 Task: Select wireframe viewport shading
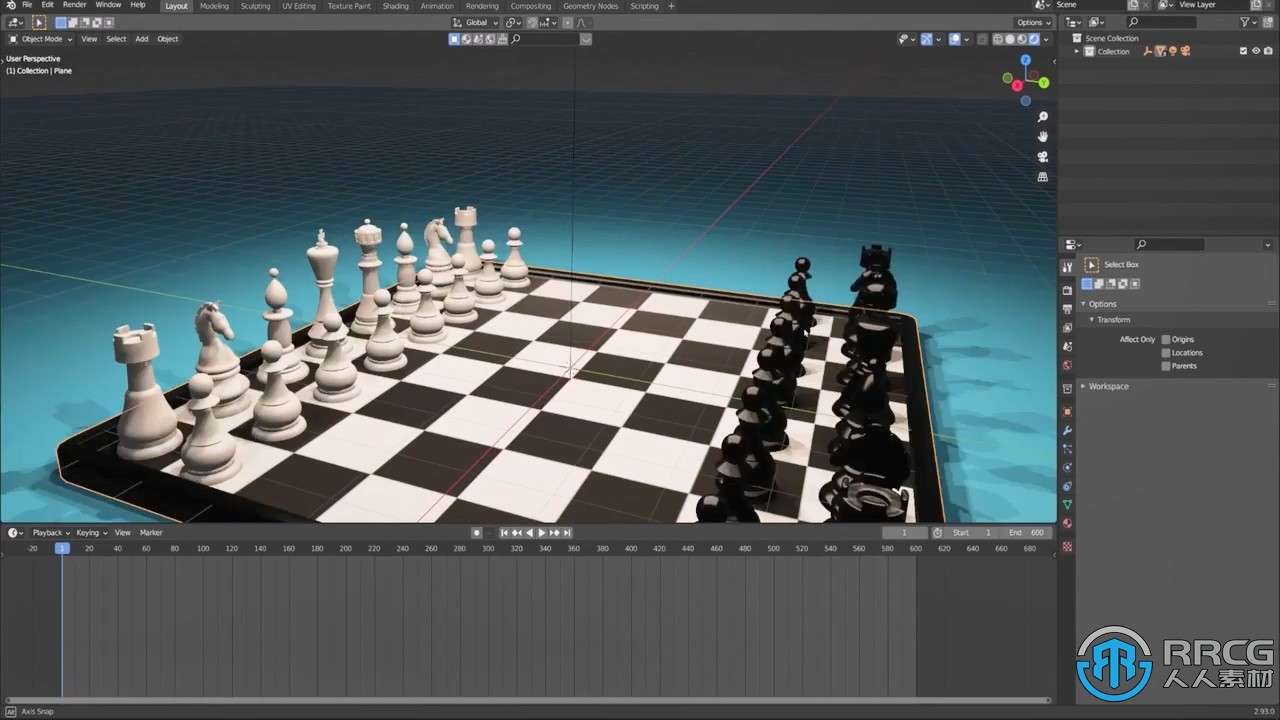(997, 39)
